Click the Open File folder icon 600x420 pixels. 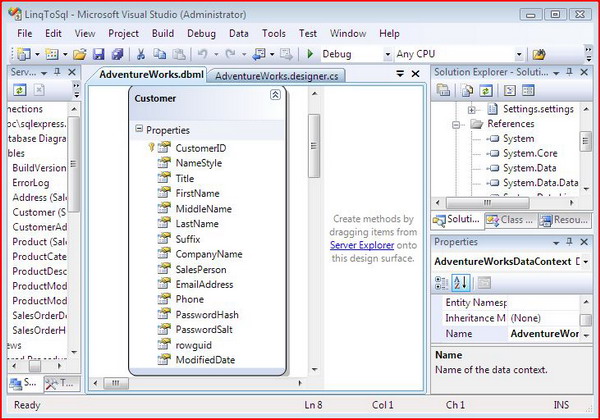(80, 54)
